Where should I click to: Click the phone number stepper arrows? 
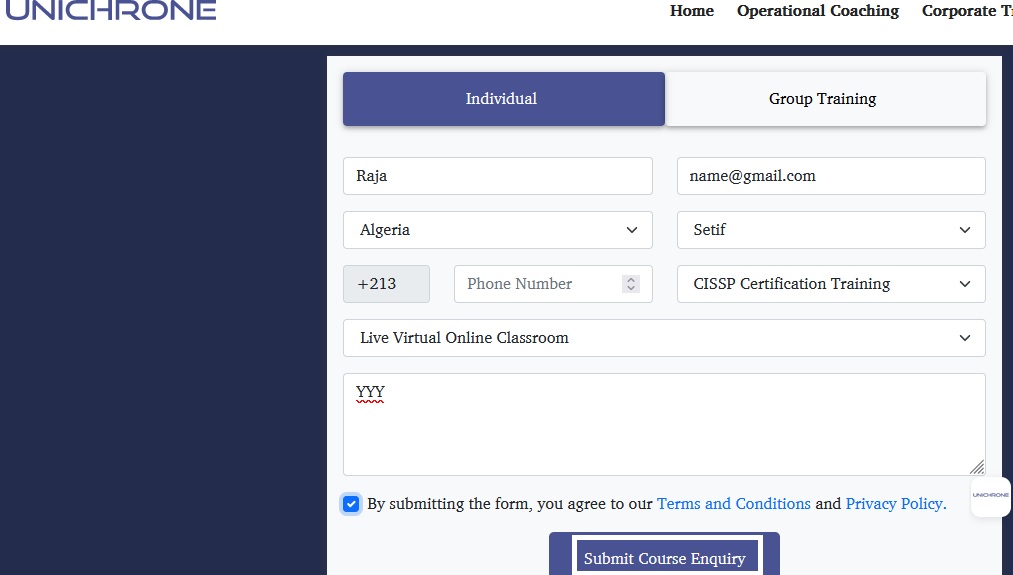point(630,284)
